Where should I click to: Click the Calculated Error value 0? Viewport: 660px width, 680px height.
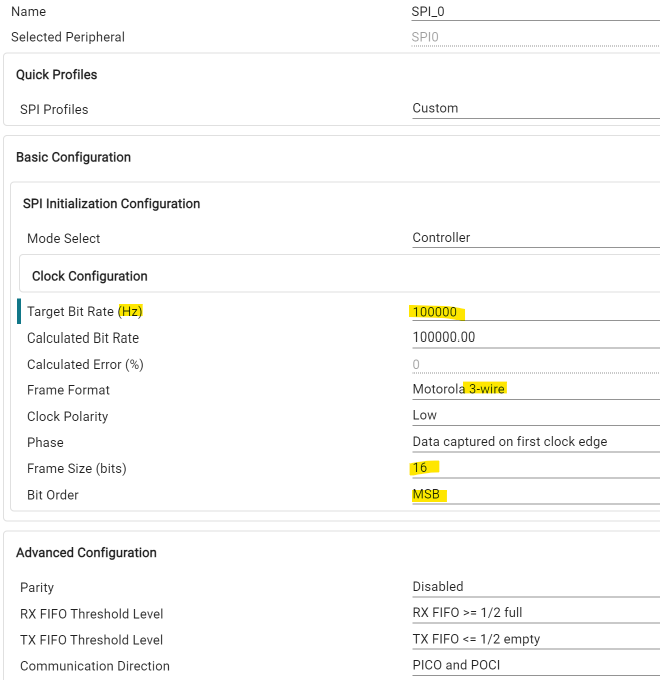(536, 364)
